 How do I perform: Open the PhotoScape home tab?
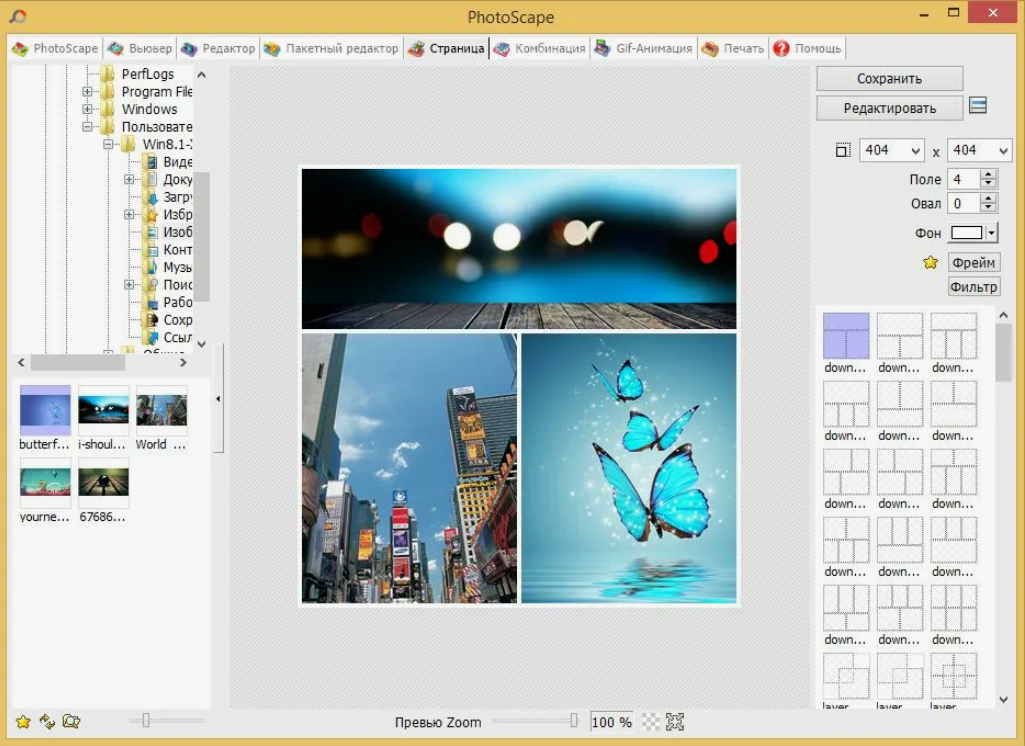point(56,48)
